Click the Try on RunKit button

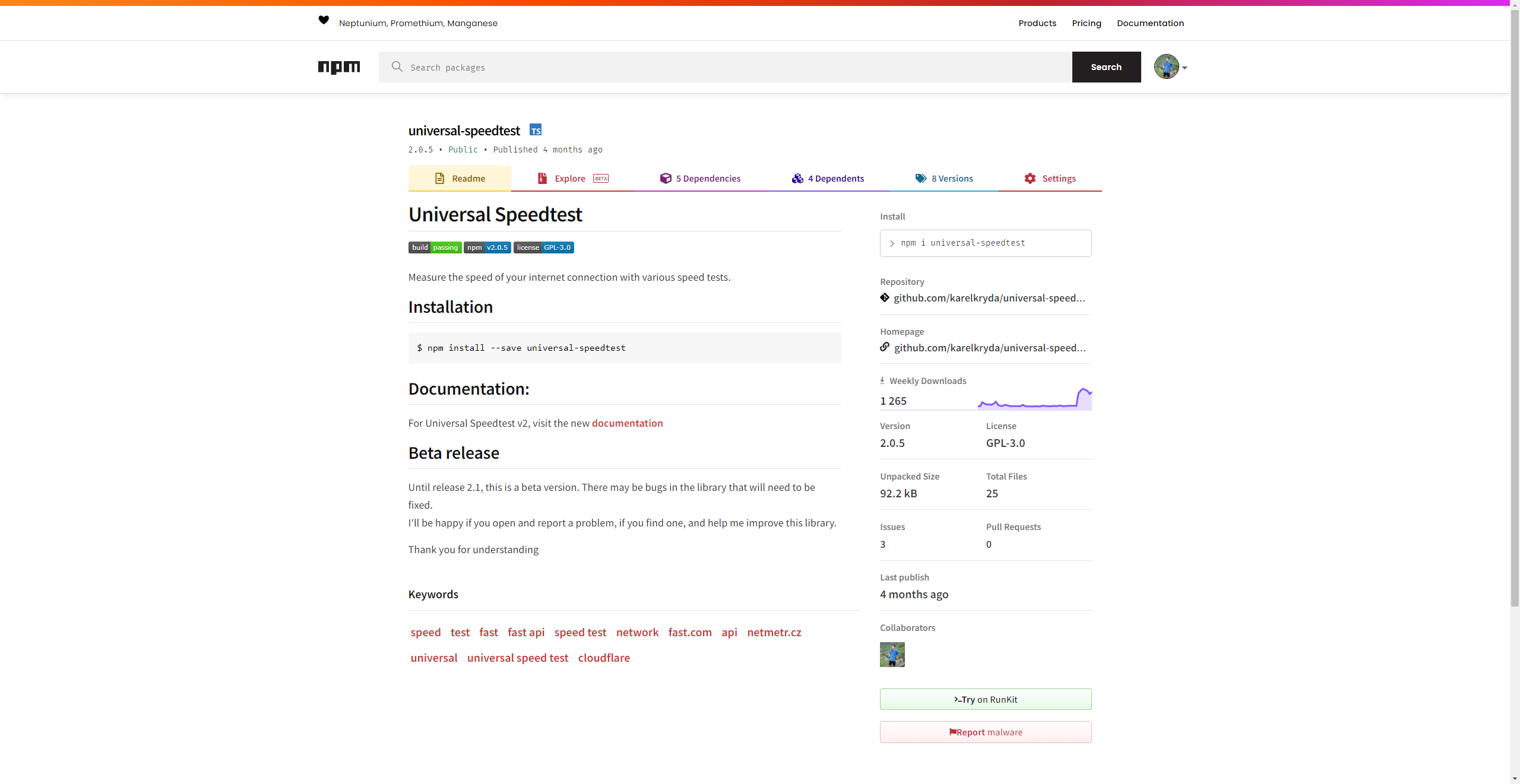click(x=986, y=699)
